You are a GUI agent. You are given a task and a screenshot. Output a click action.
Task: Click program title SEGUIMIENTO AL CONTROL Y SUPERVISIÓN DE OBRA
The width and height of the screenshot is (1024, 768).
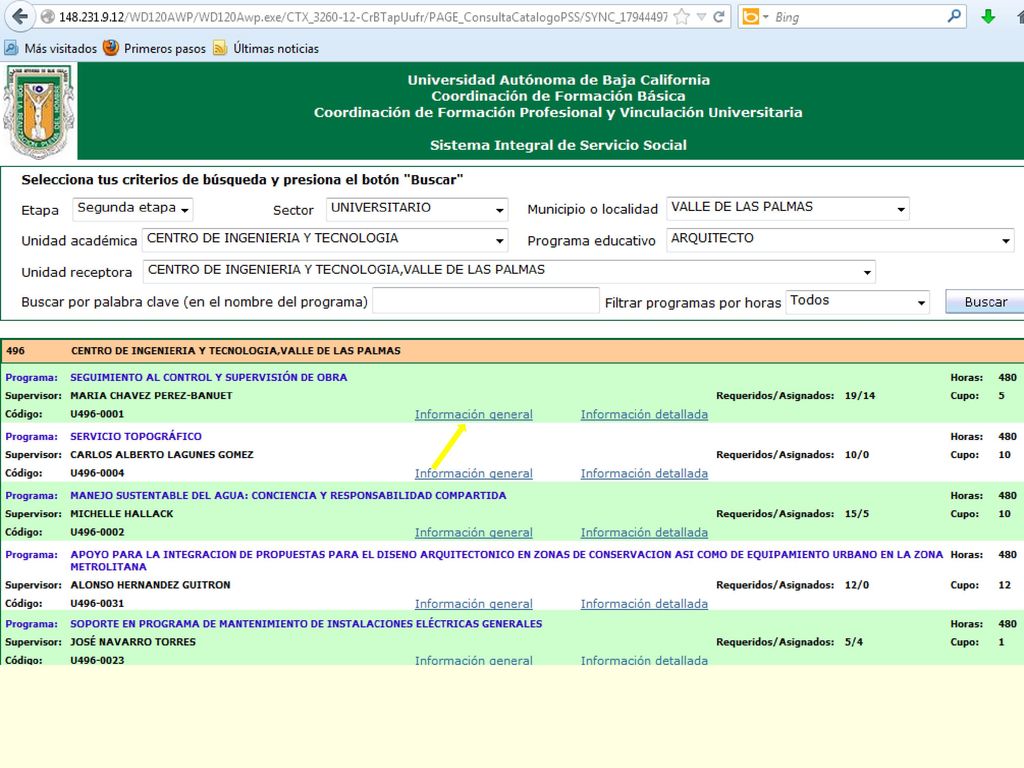tap(208, 377)
